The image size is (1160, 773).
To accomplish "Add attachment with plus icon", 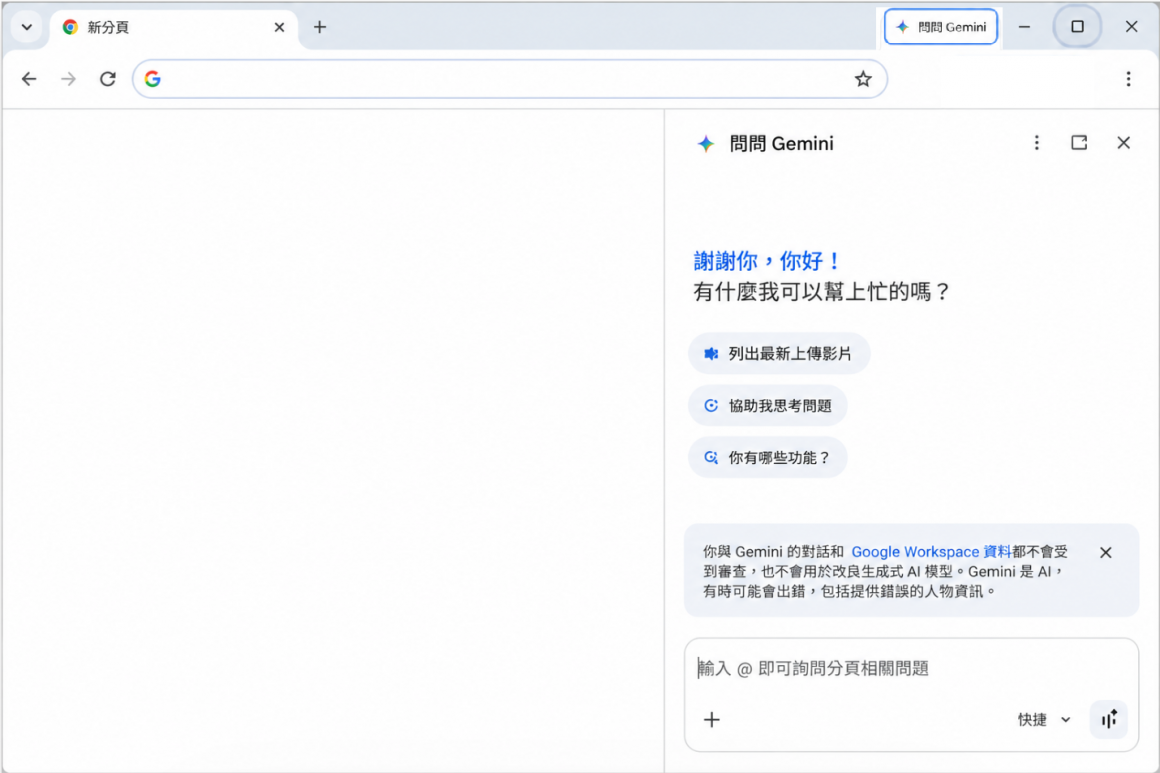I will click(x=712, y=720).
